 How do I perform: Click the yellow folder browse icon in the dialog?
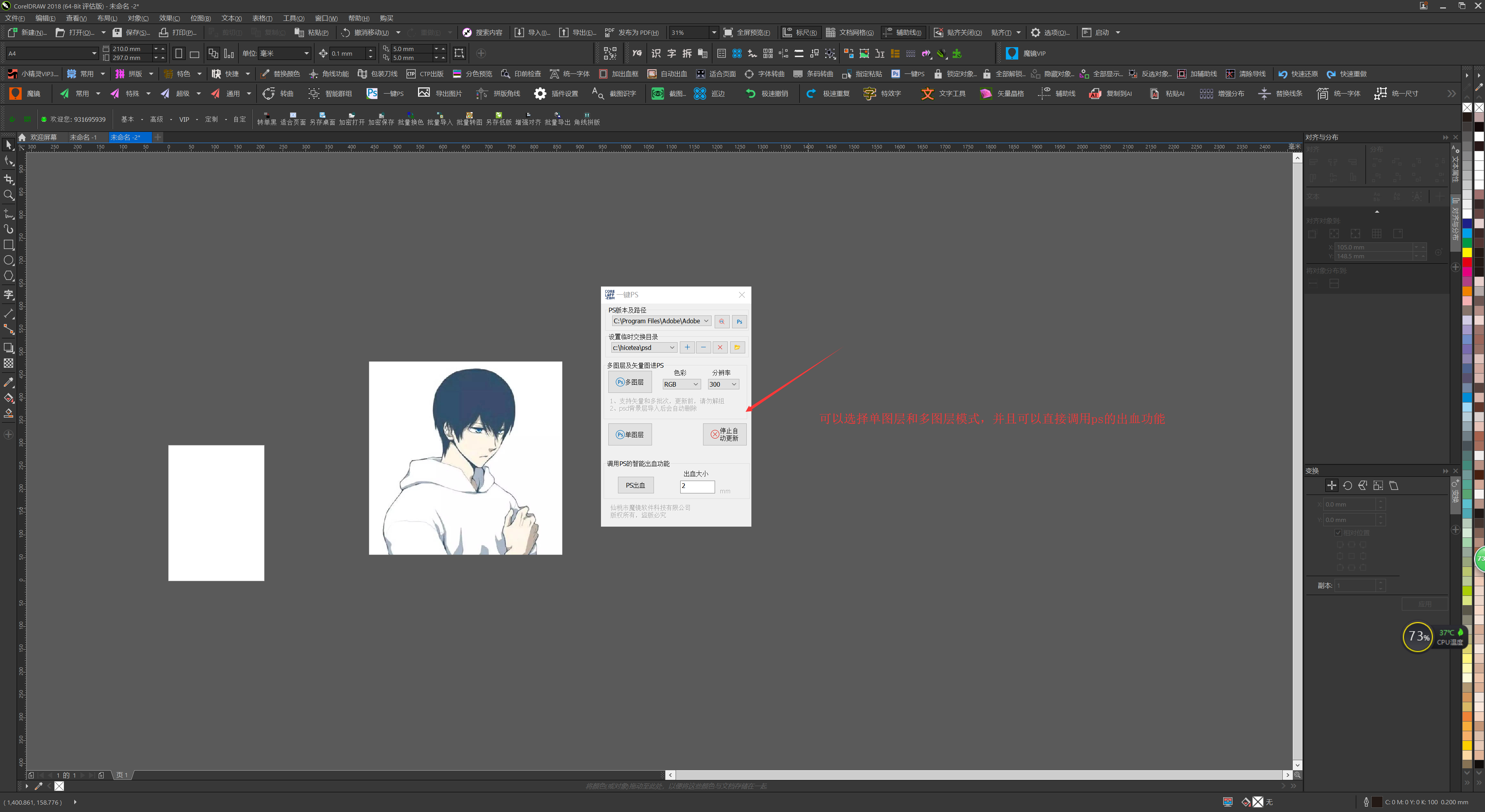point(737,348)
